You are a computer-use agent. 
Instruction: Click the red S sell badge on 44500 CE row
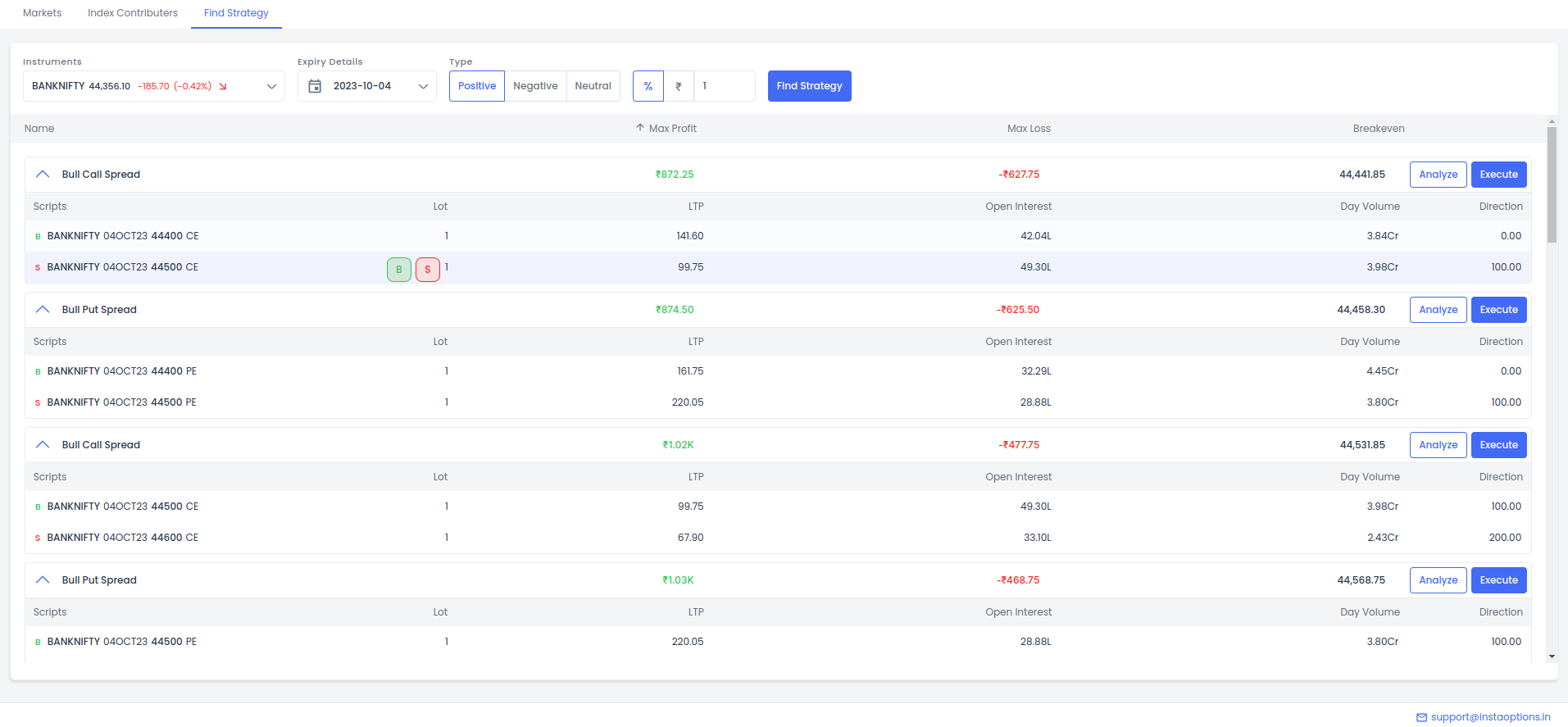pos(428,270)
